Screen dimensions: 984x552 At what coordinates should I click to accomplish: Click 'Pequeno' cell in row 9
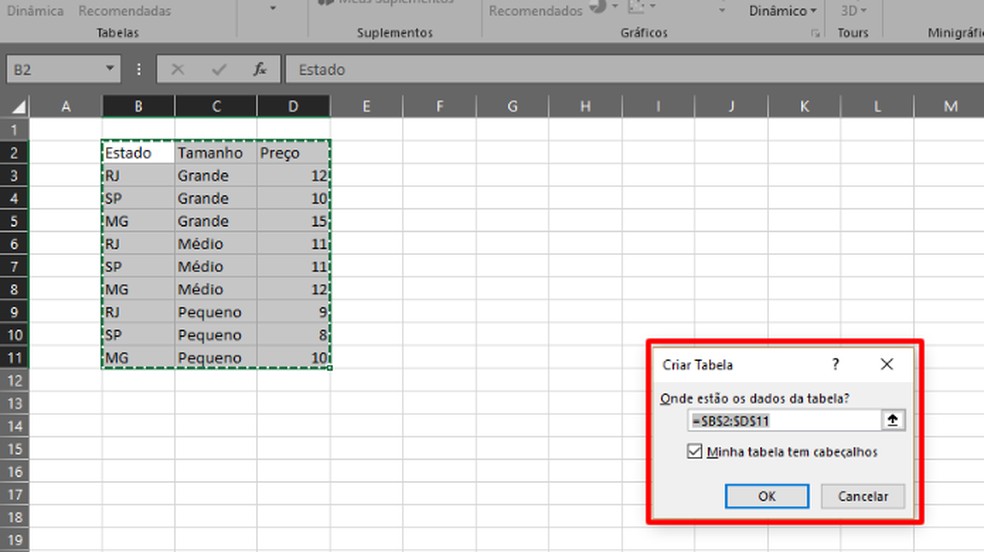tap(216, 312)
